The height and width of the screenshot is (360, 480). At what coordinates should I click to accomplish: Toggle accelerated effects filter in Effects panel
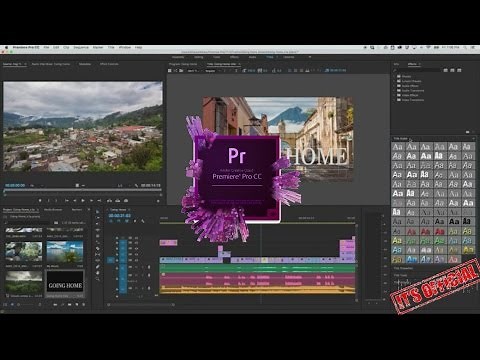pos(446,70)
